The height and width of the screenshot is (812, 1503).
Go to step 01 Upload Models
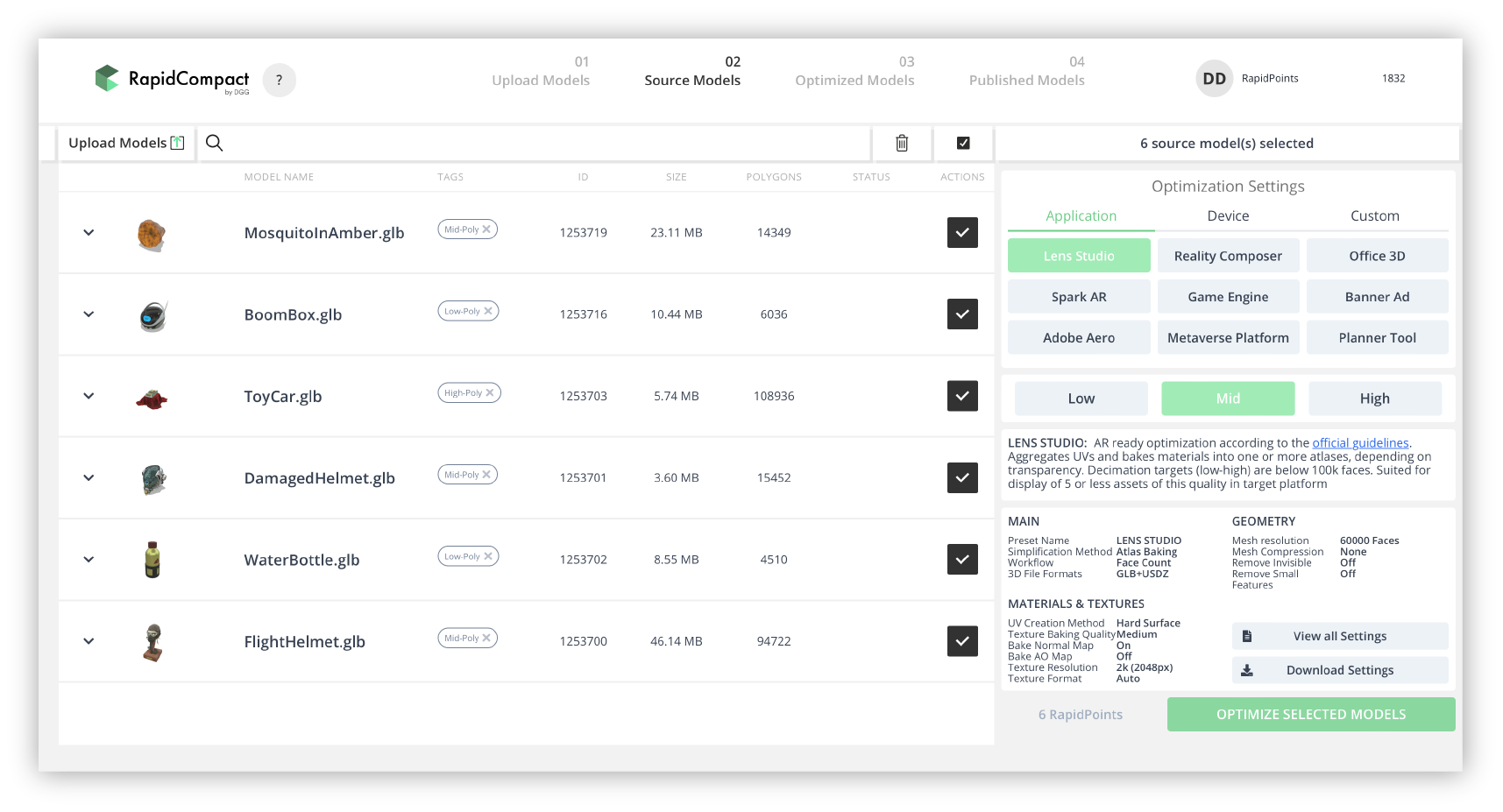point(541,71)
